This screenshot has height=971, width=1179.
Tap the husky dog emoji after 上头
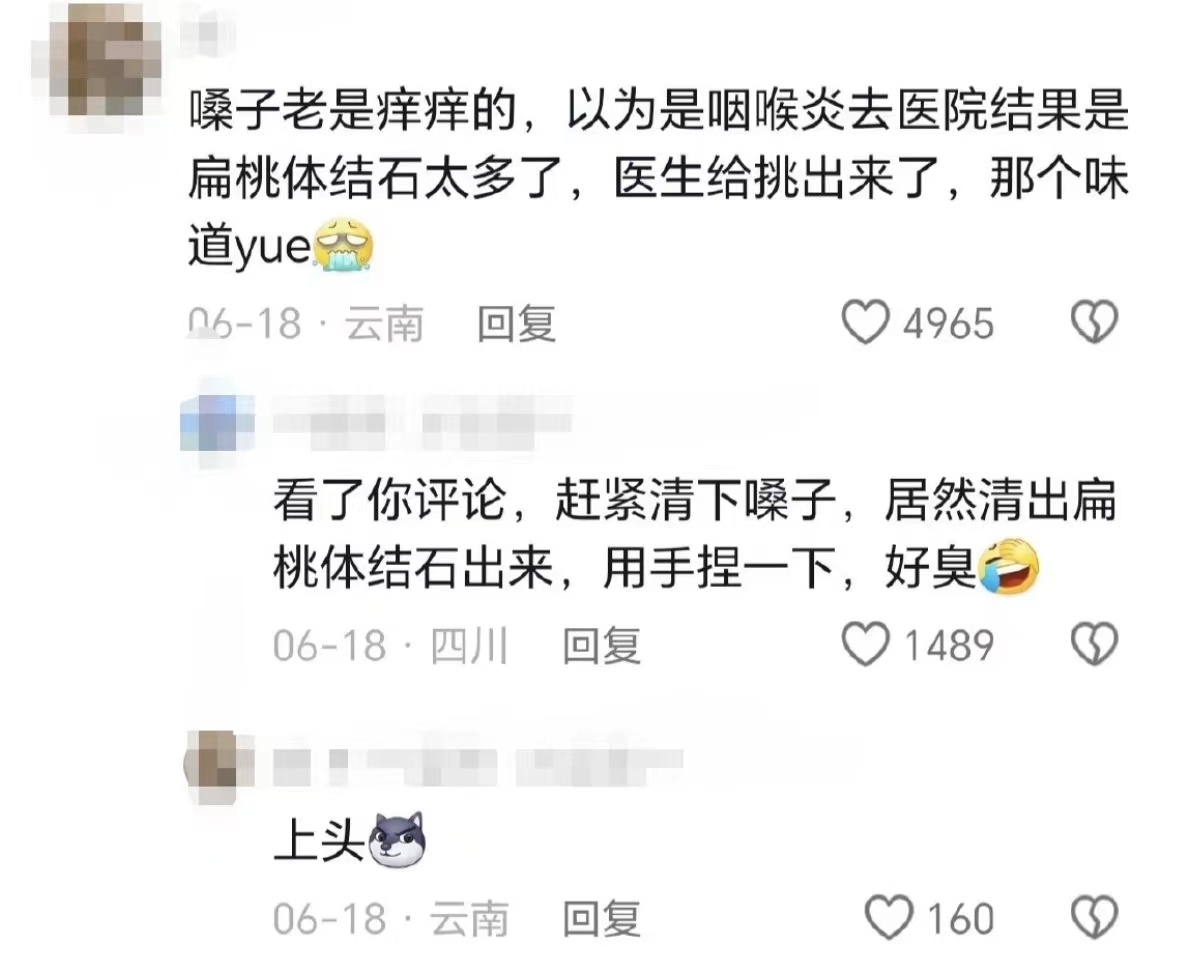(396, 840)
